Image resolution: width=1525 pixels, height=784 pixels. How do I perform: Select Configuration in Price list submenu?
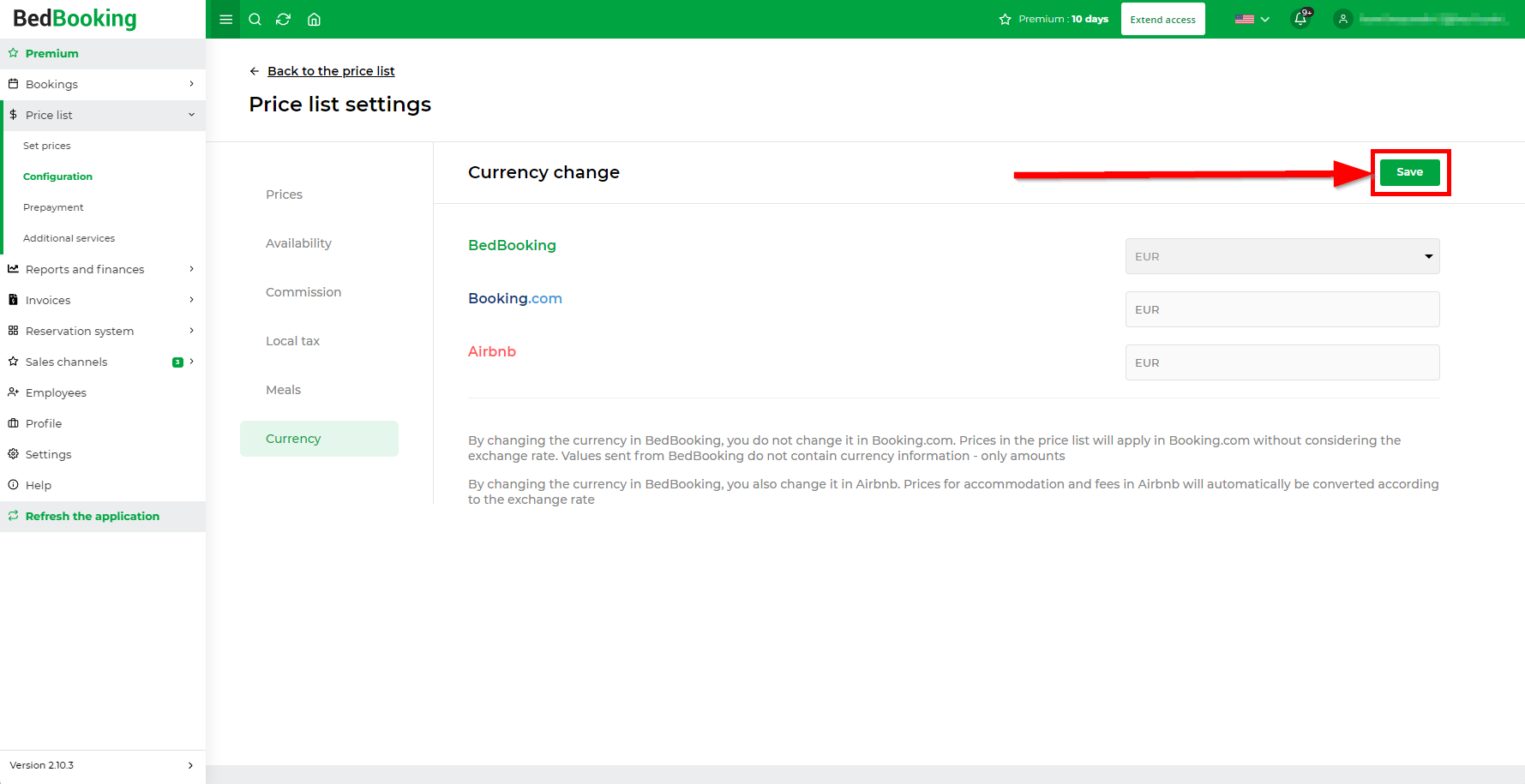[57, 177]
